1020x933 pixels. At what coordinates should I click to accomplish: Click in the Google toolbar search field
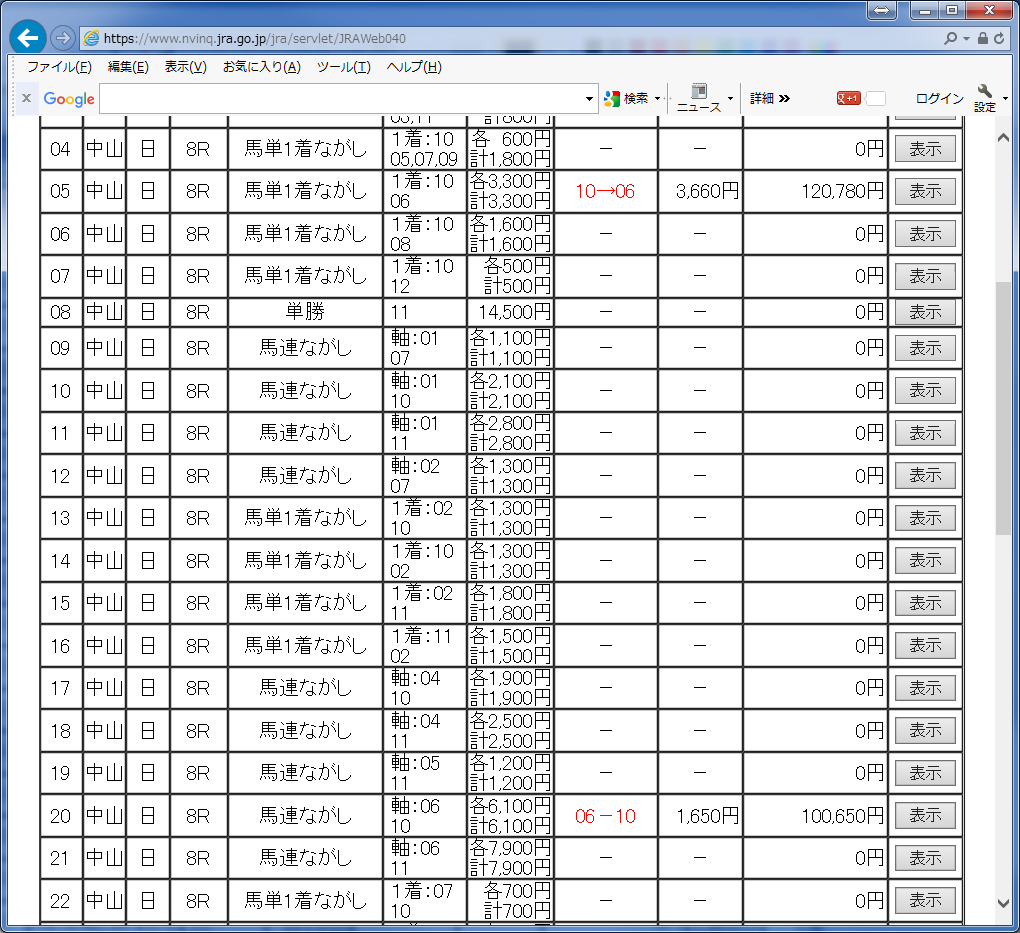pyautogui.click(x=342, y=99)
